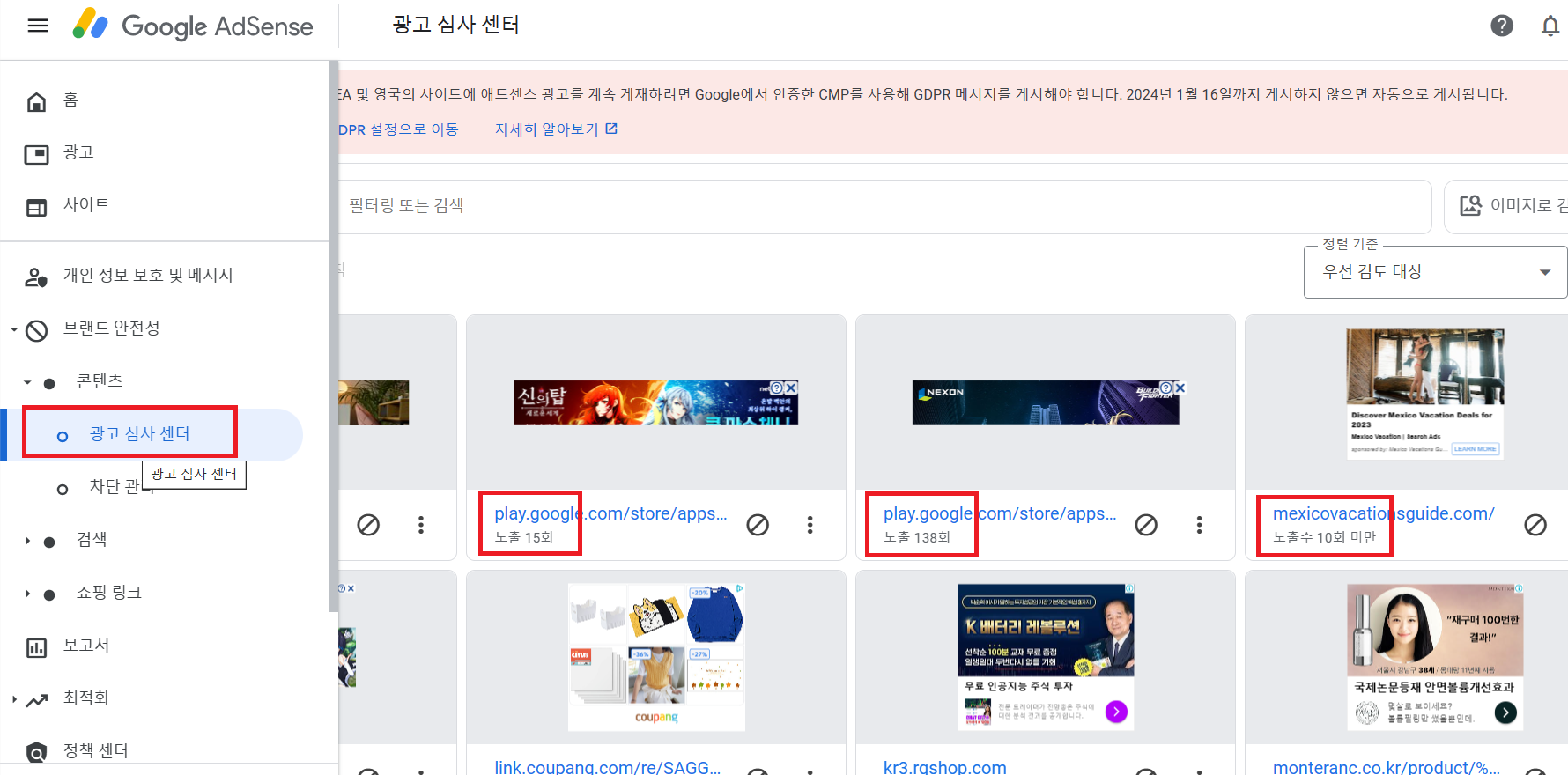
Task: Expand the 검색 tree arrow
Action: pos(27,541)
